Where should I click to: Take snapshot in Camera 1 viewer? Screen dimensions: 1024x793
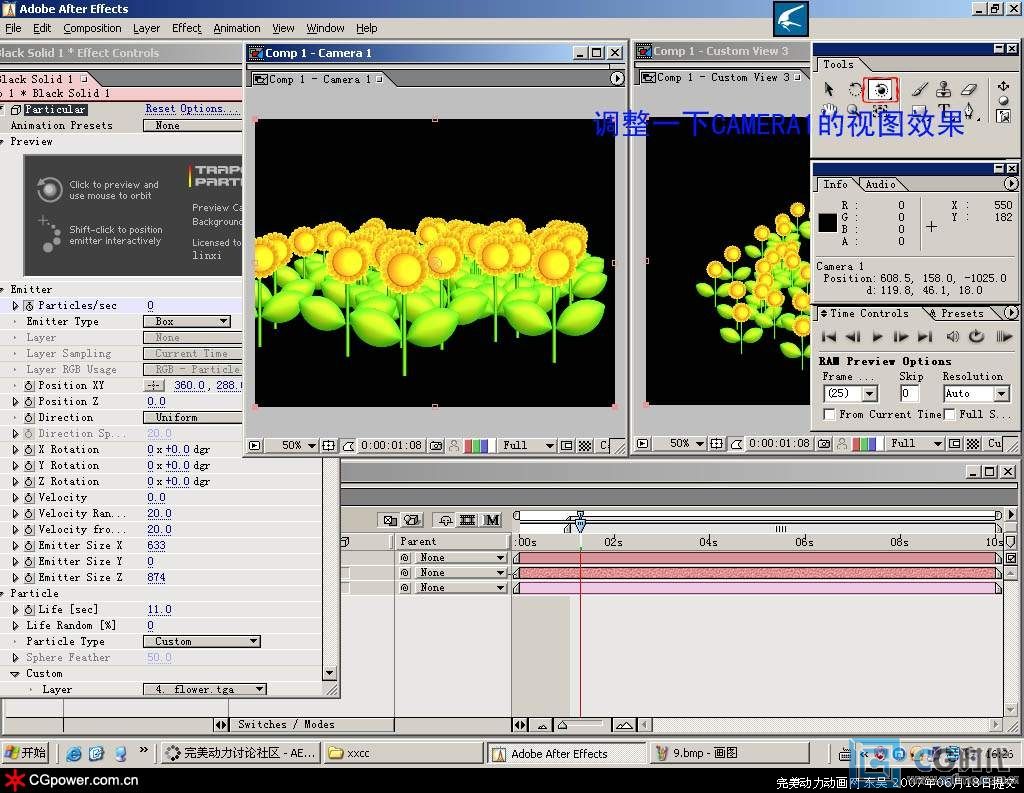click(x=436, y=445)
